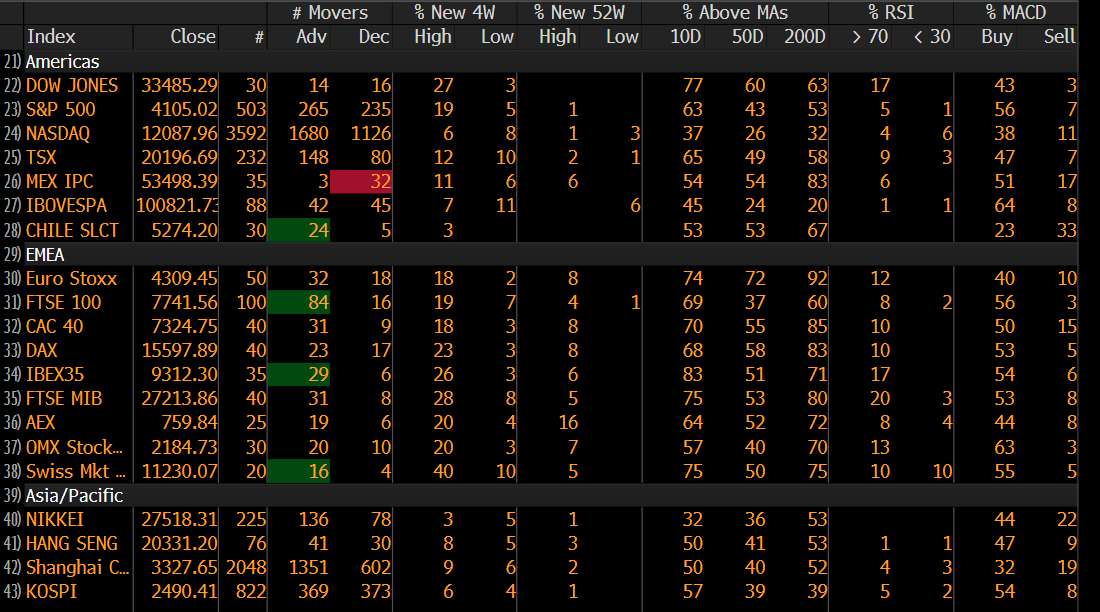Click KOSPI close value 2490.41
The height and width of the screenshot is (612, 1100).
184,592
